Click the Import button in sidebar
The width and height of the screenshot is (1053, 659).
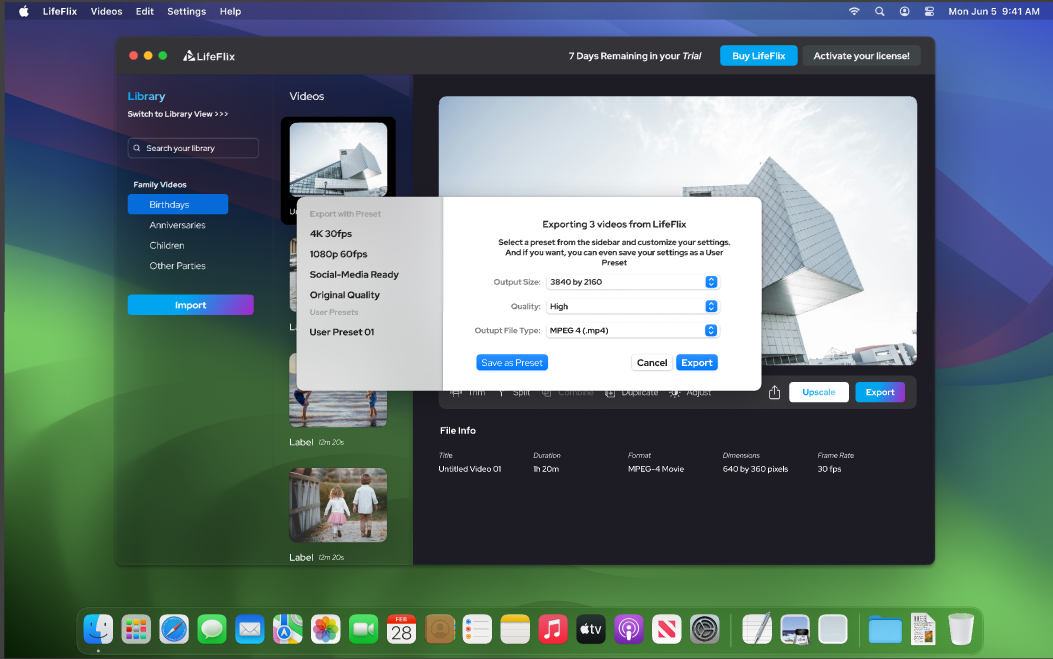(191, 305)
